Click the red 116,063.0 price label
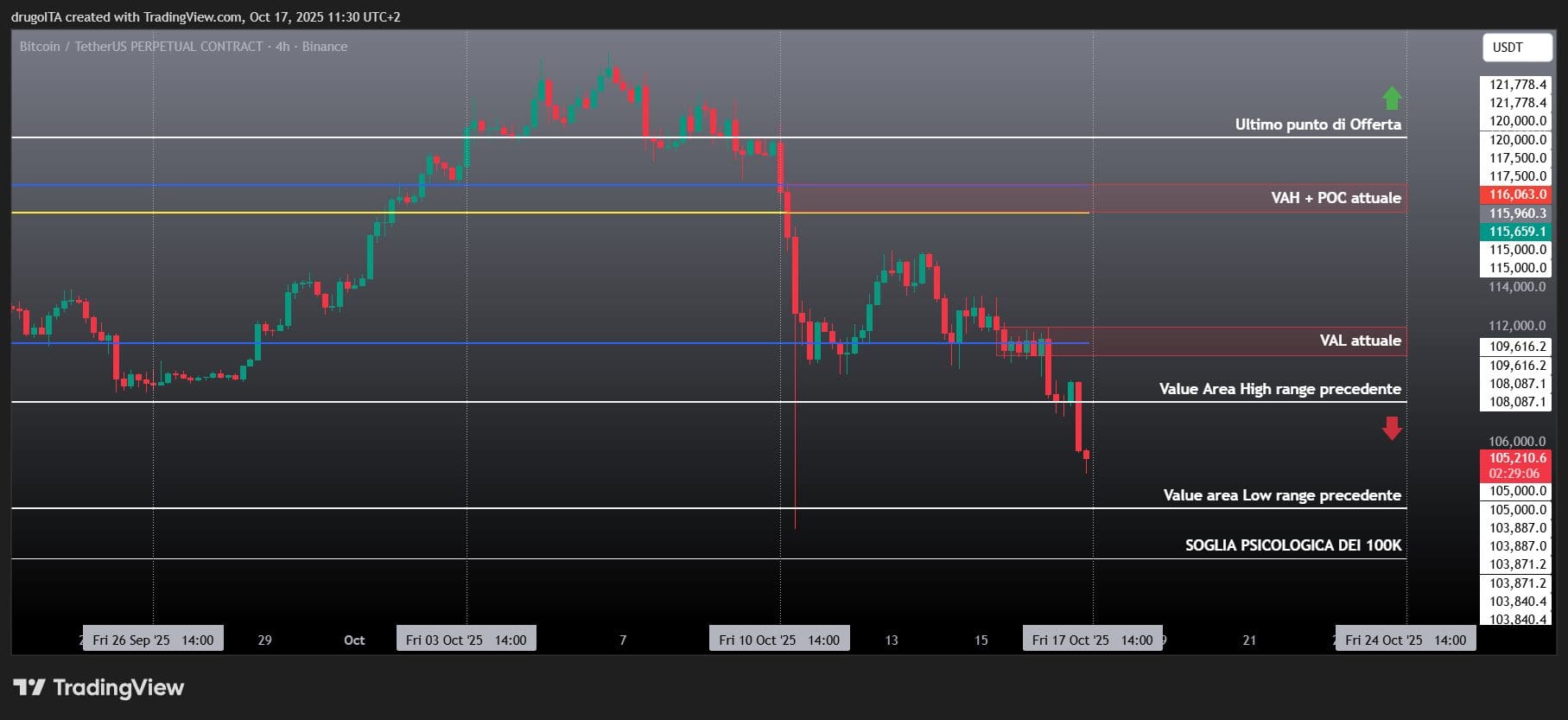1568x720 pixels. click(x=1517, y=195)
